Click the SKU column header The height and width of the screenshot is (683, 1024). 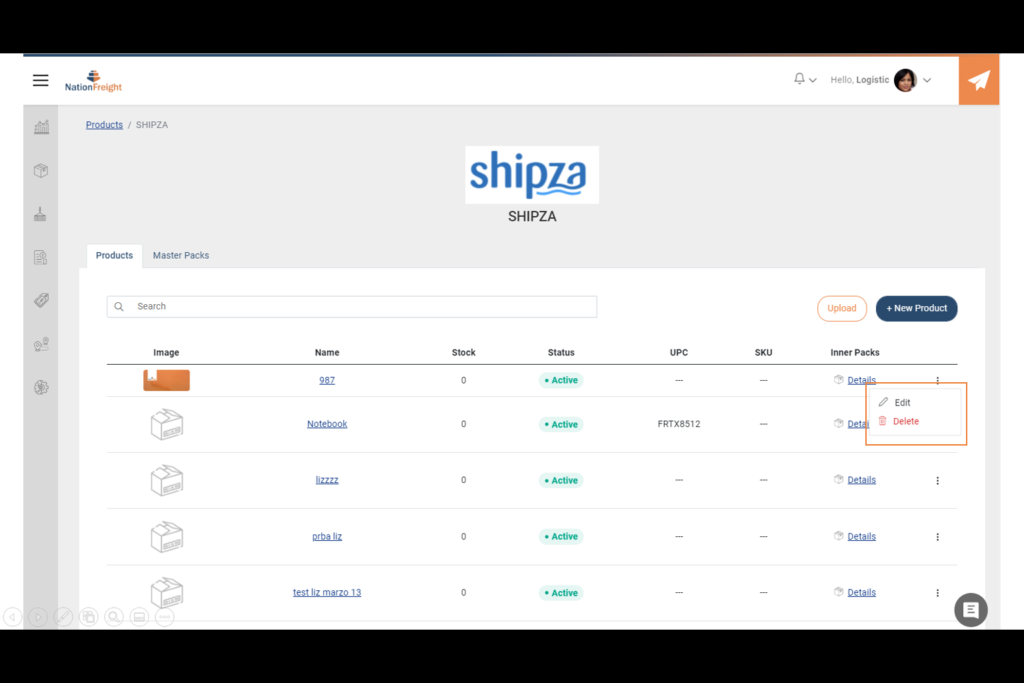click(763, 353)
